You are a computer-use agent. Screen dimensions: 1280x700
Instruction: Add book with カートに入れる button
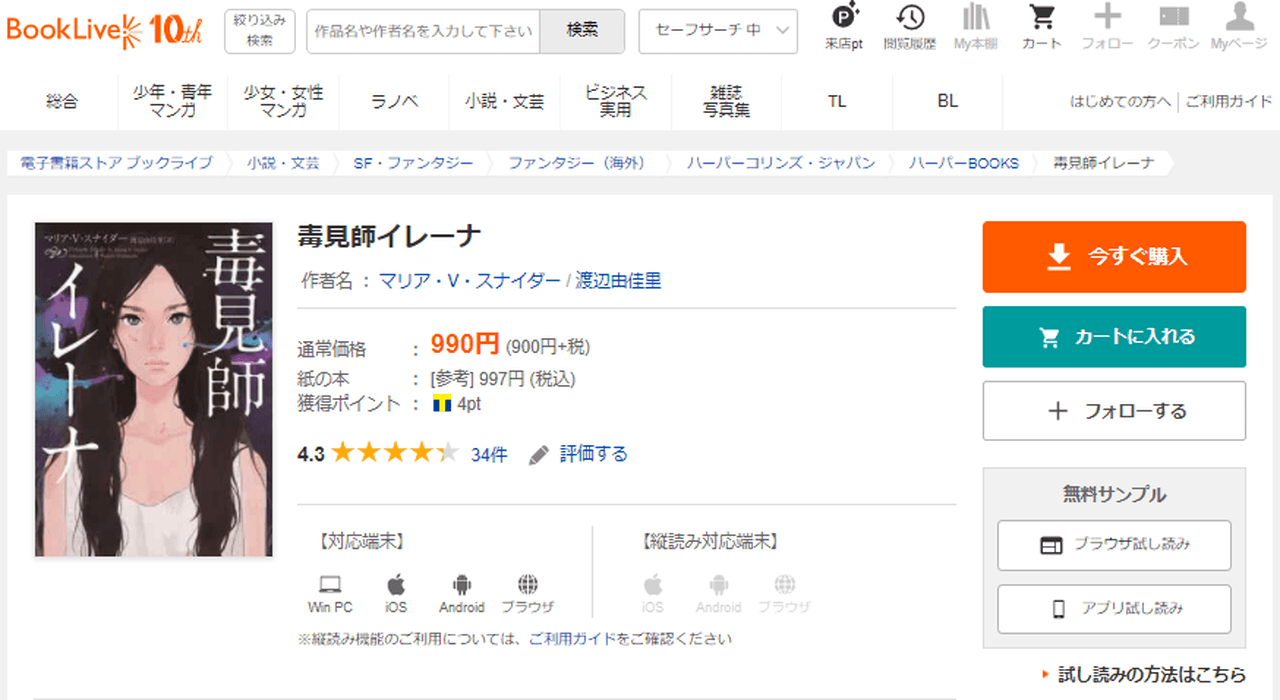[x=1114, y=337]
